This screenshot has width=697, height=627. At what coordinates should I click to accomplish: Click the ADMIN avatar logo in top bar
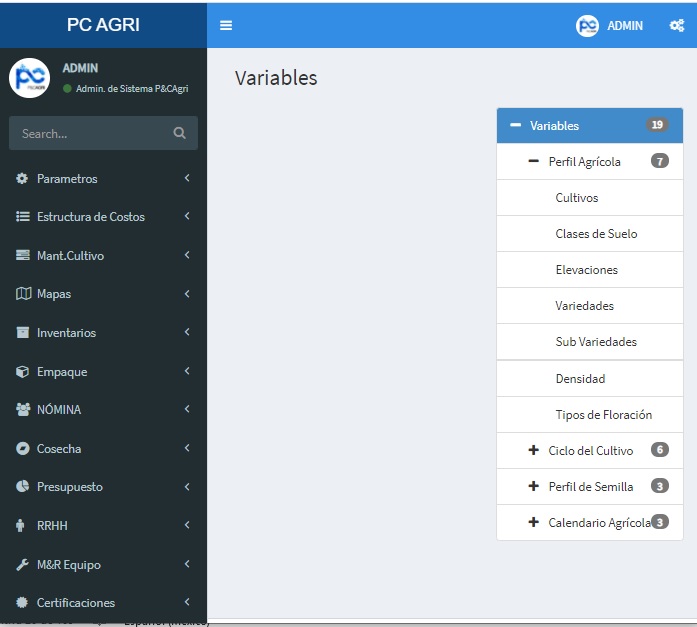point(588,26)
